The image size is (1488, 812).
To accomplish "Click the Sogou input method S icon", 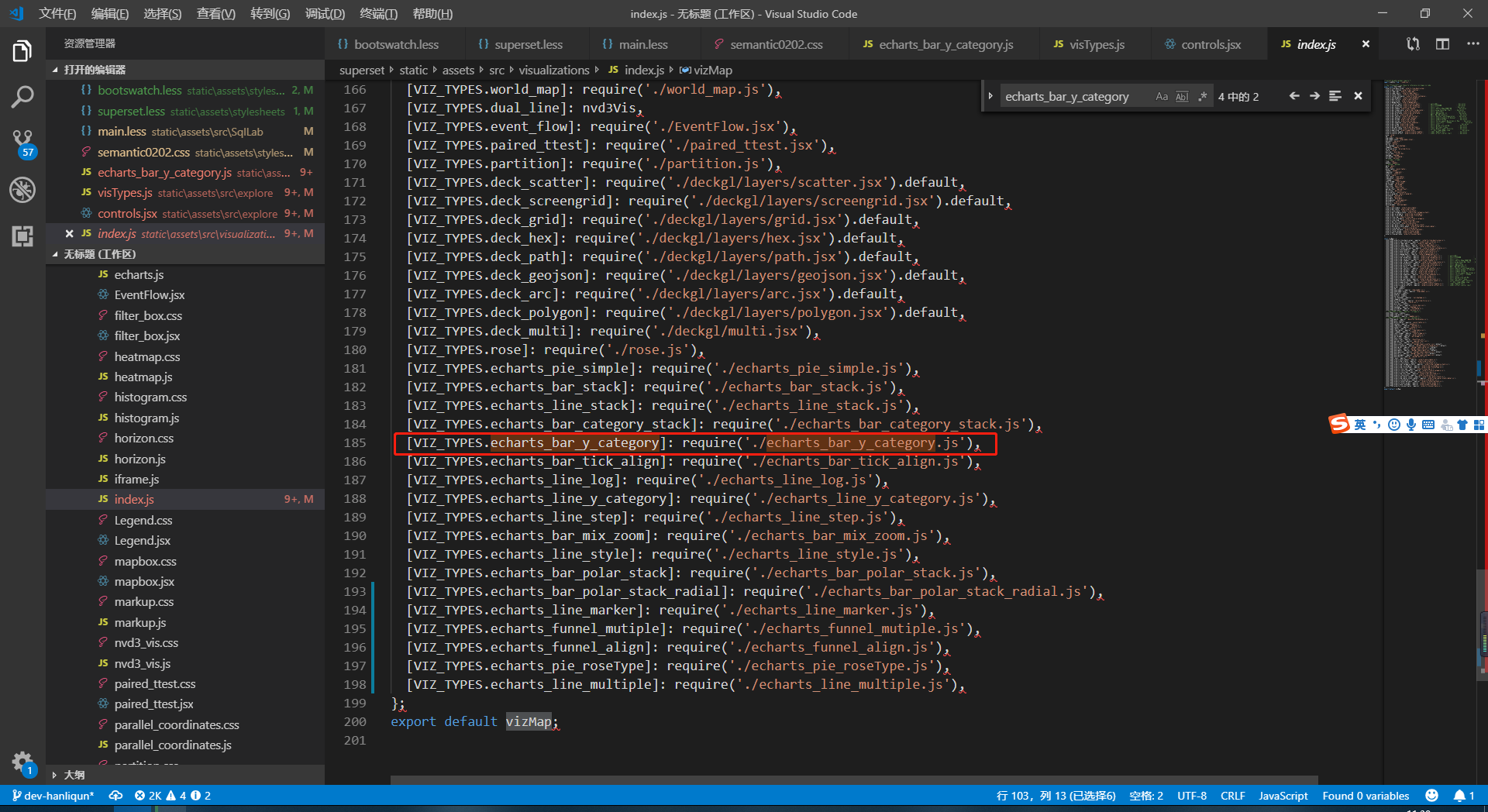I will pyautogui.click(x=1339, y=424).
